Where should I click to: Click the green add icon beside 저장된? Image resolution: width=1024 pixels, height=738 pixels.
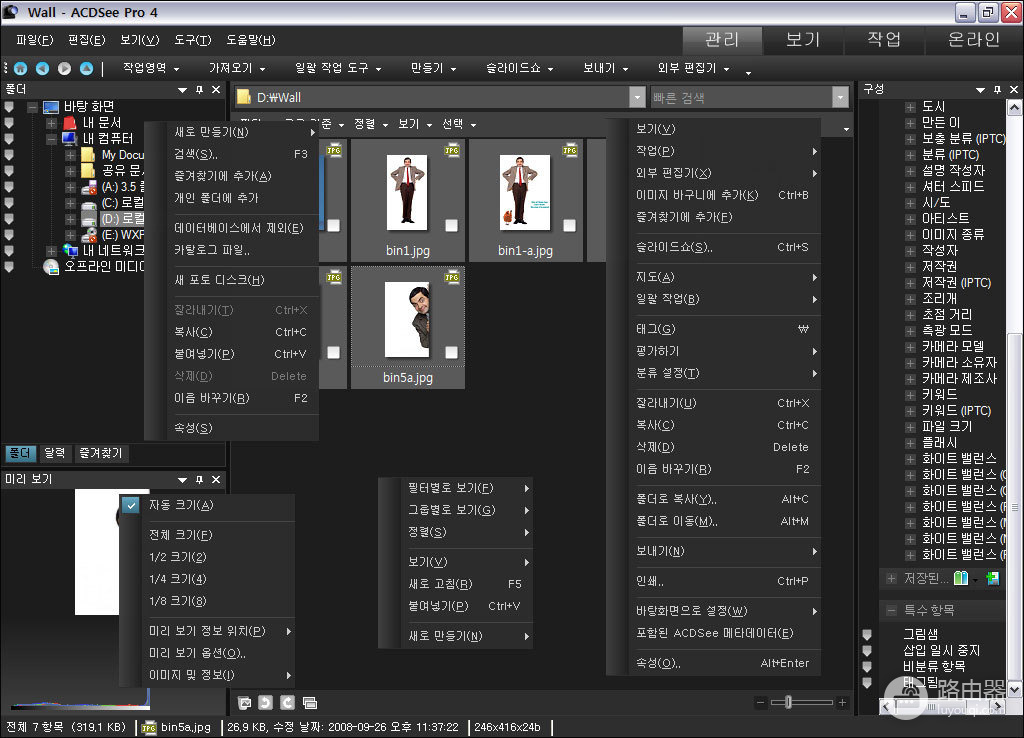[x=993, y=578]
